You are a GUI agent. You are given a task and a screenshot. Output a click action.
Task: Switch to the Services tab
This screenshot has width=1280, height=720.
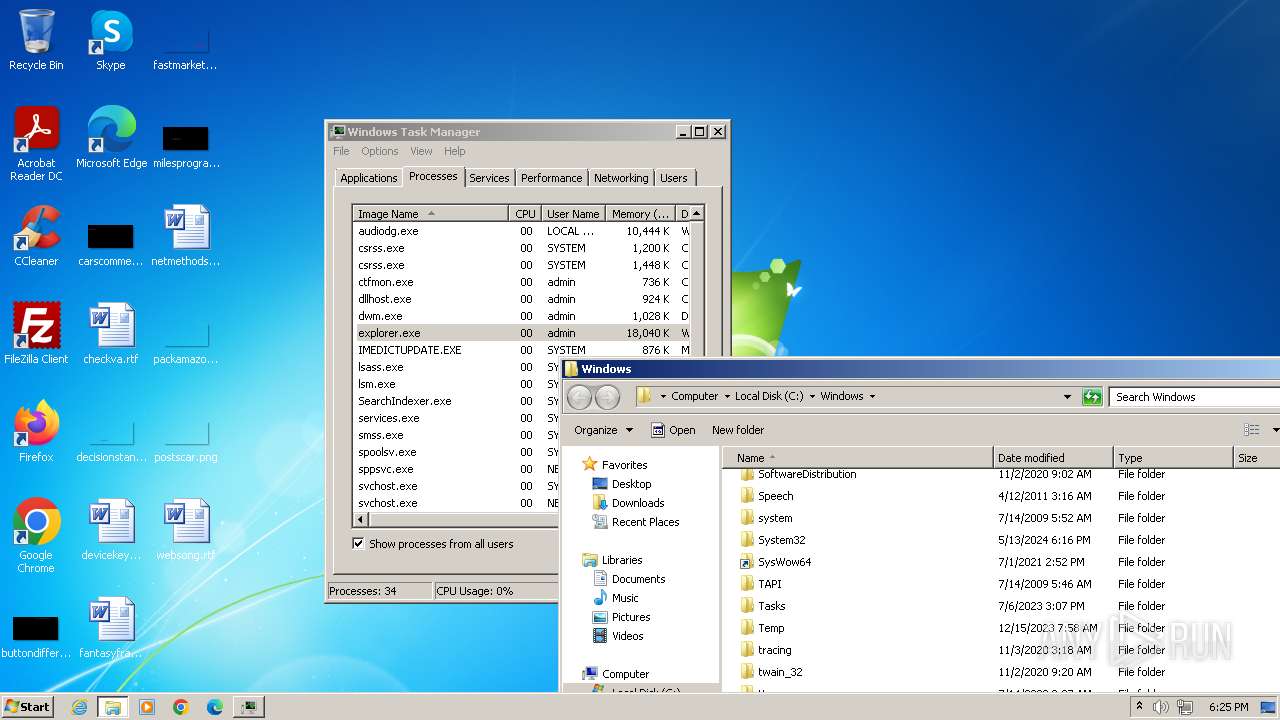tap(489, 178)
